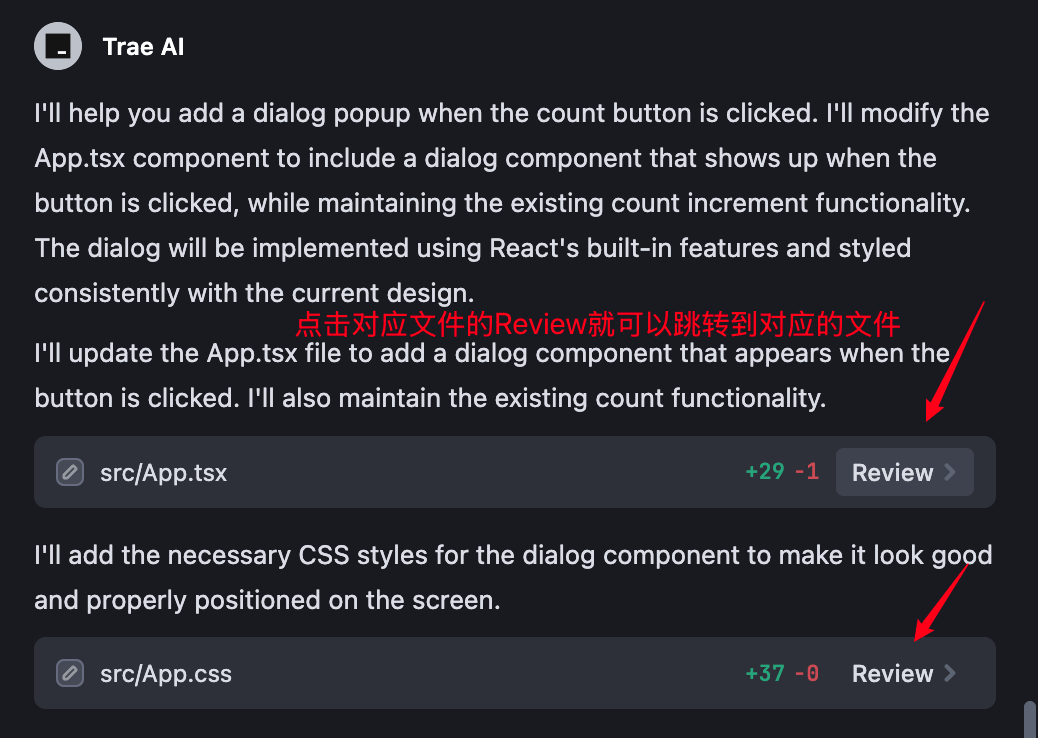Click the edit icon beside src/App.css
The image size is (1038, 738).
[x=69, y=673]
